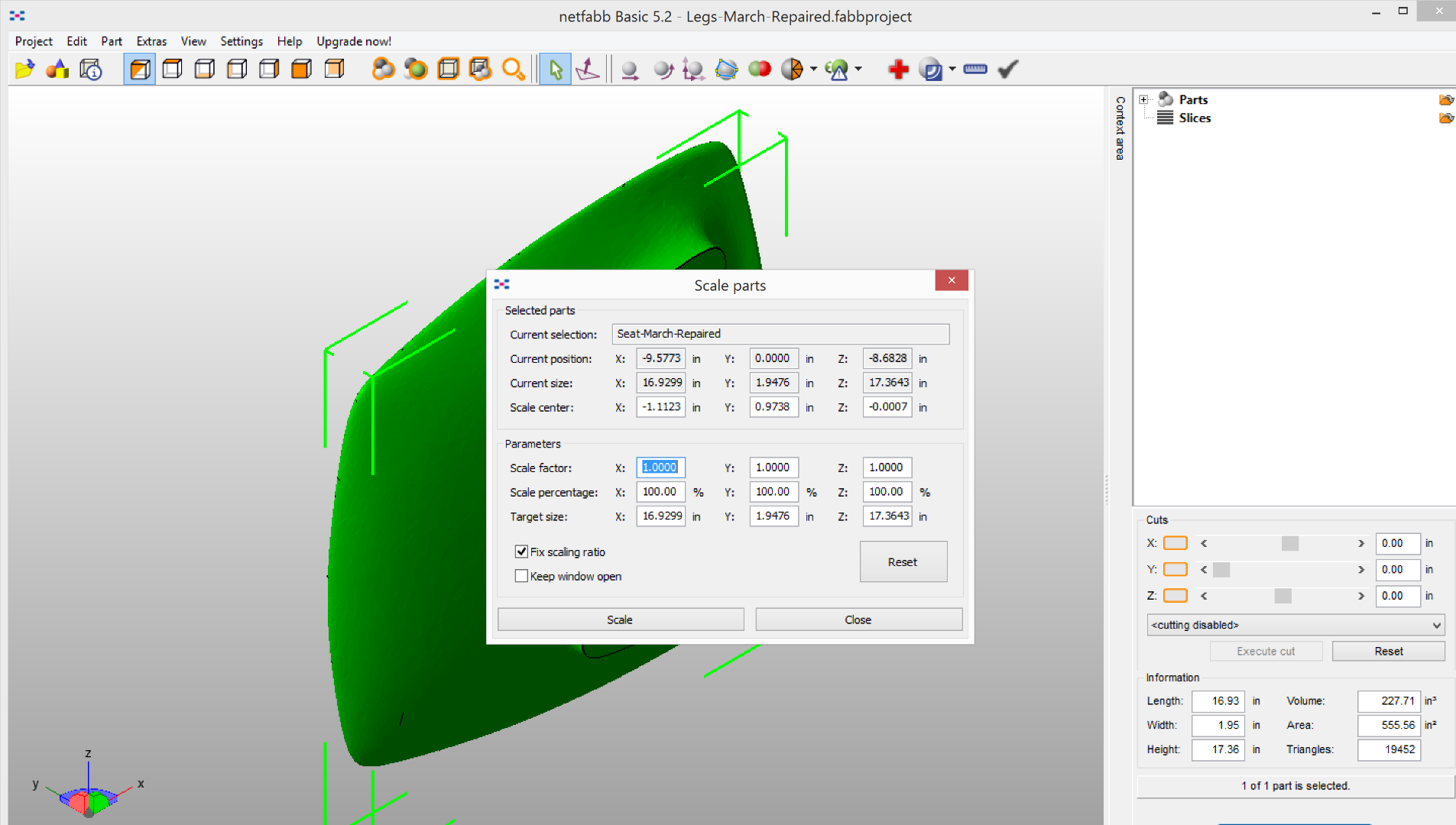
Task: Click the orange segmented sphere cut icon
Action: click(x=793, y=70)
